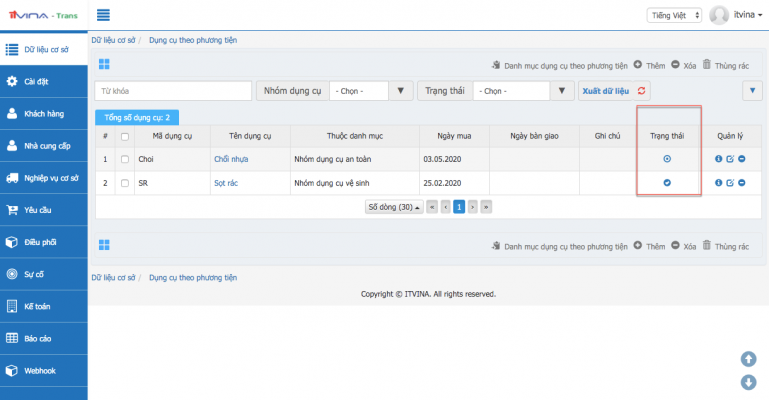Click the remove icon for Chổi nhựa row

coord(742,159)
